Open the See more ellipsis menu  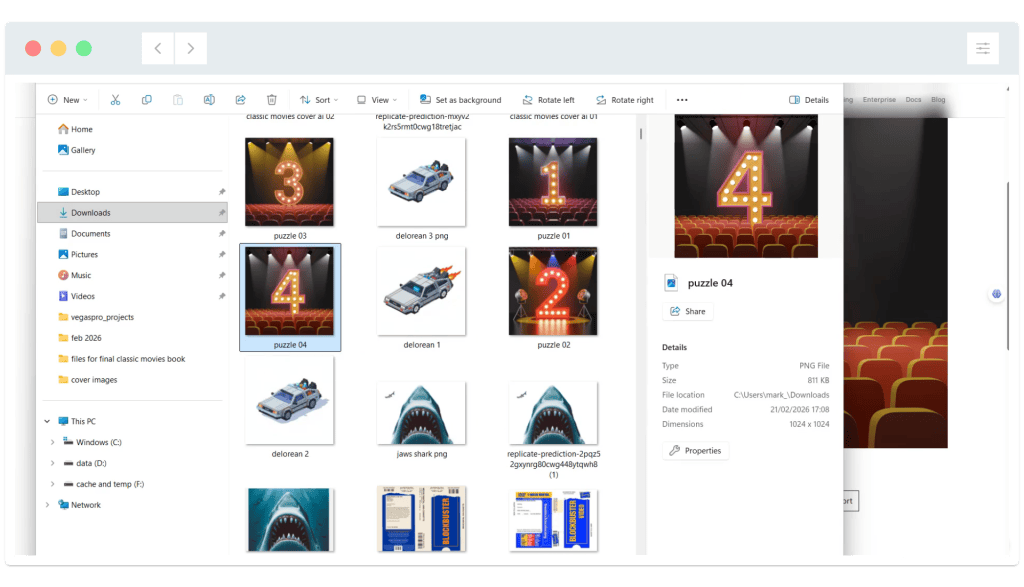[x=682, y=100]
